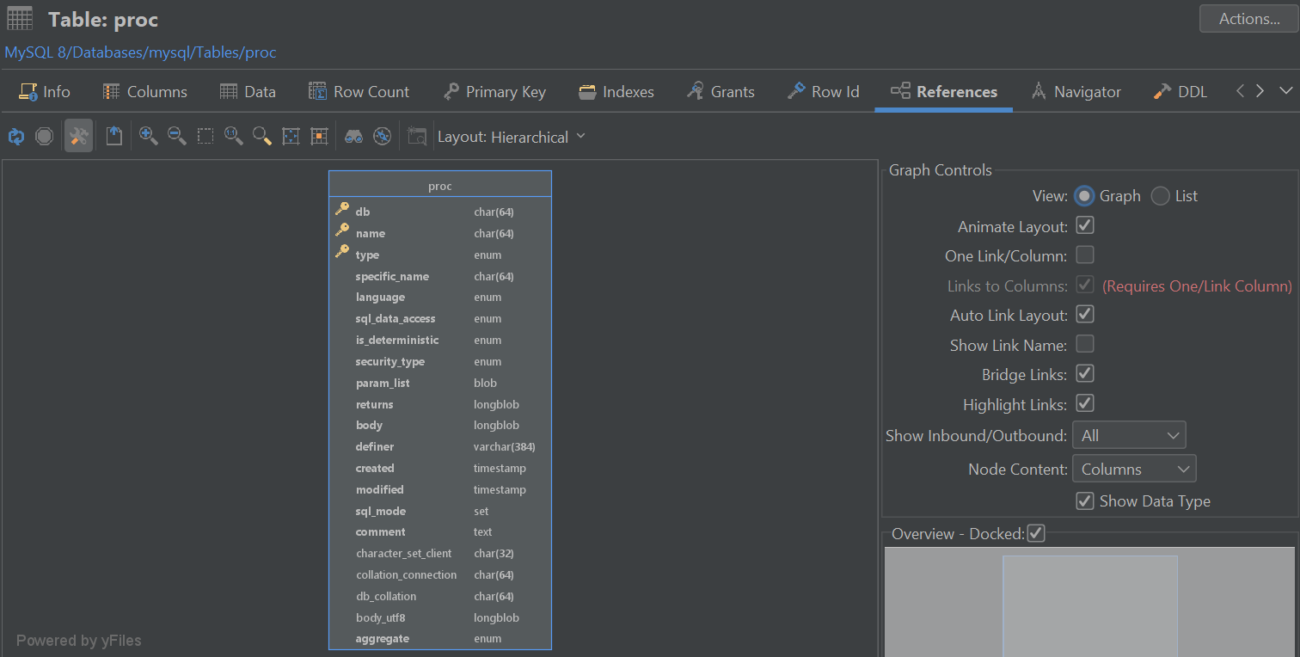This screenshot has width=1300, height=657.
Task: Enable Show Link Name
Action: (x=1085, y=344)
